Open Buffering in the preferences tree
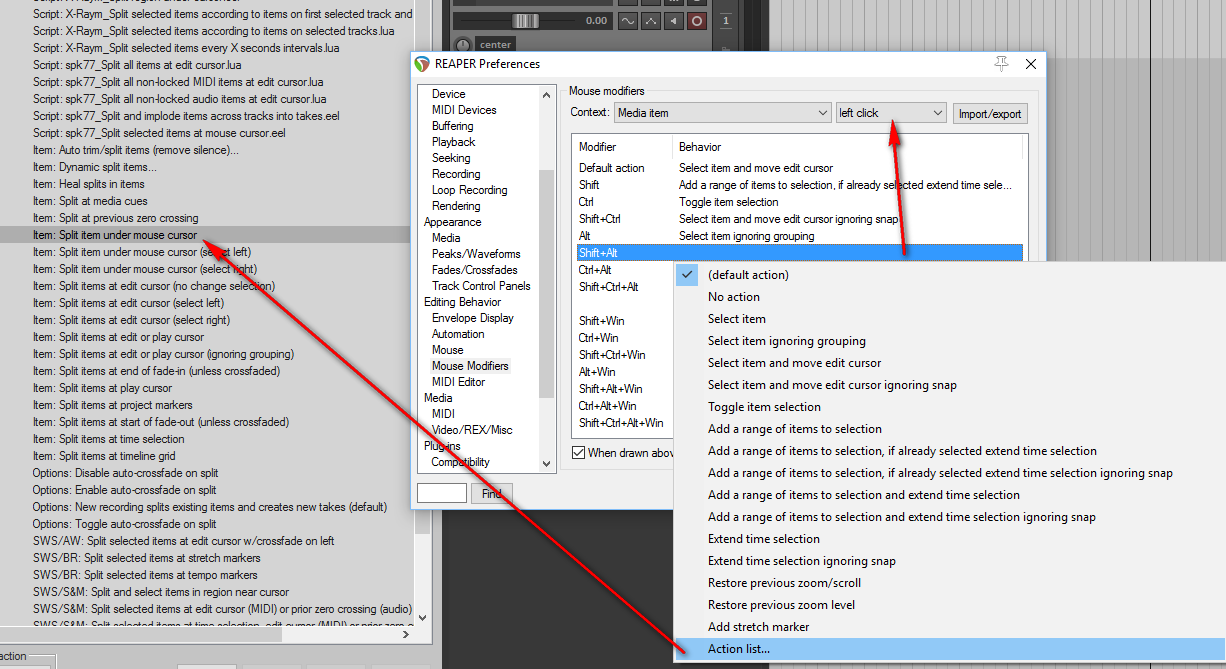This screenshot has height=669, width=1226. point(453,126)
